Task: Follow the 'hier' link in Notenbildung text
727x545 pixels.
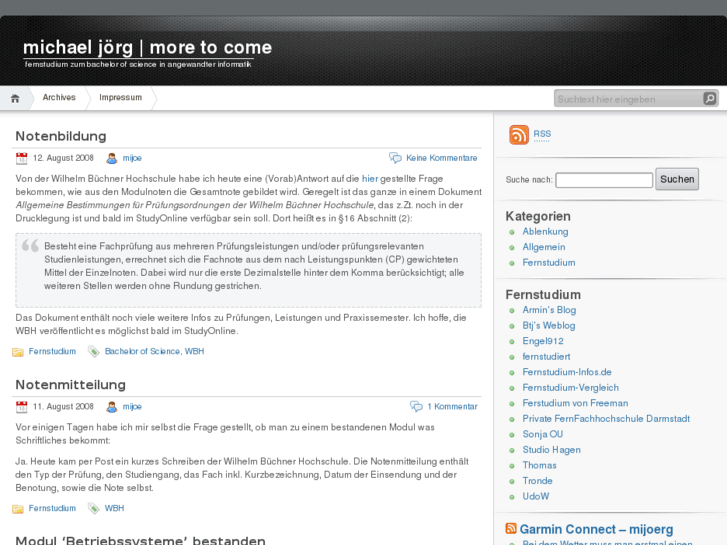Action: click(x=370, y=179)
